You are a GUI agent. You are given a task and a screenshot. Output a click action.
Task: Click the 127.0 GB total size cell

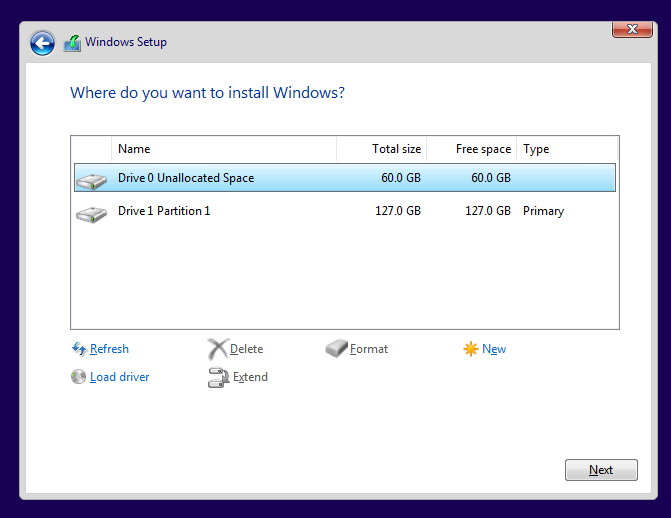[x=398, y=211]
